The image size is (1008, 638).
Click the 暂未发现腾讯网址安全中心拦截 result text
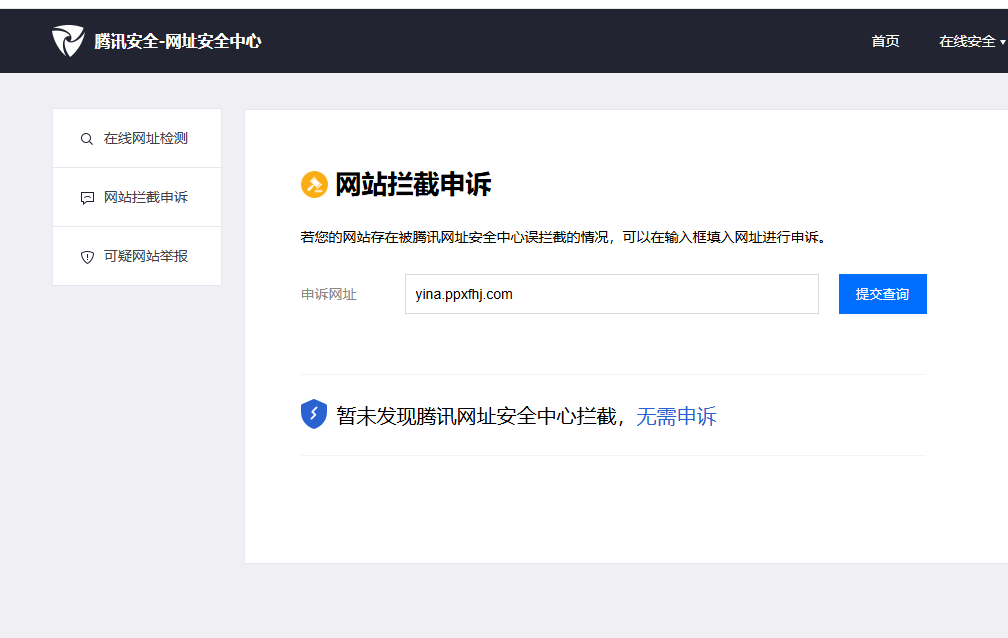pyautogui.click(x=476, y=417)
